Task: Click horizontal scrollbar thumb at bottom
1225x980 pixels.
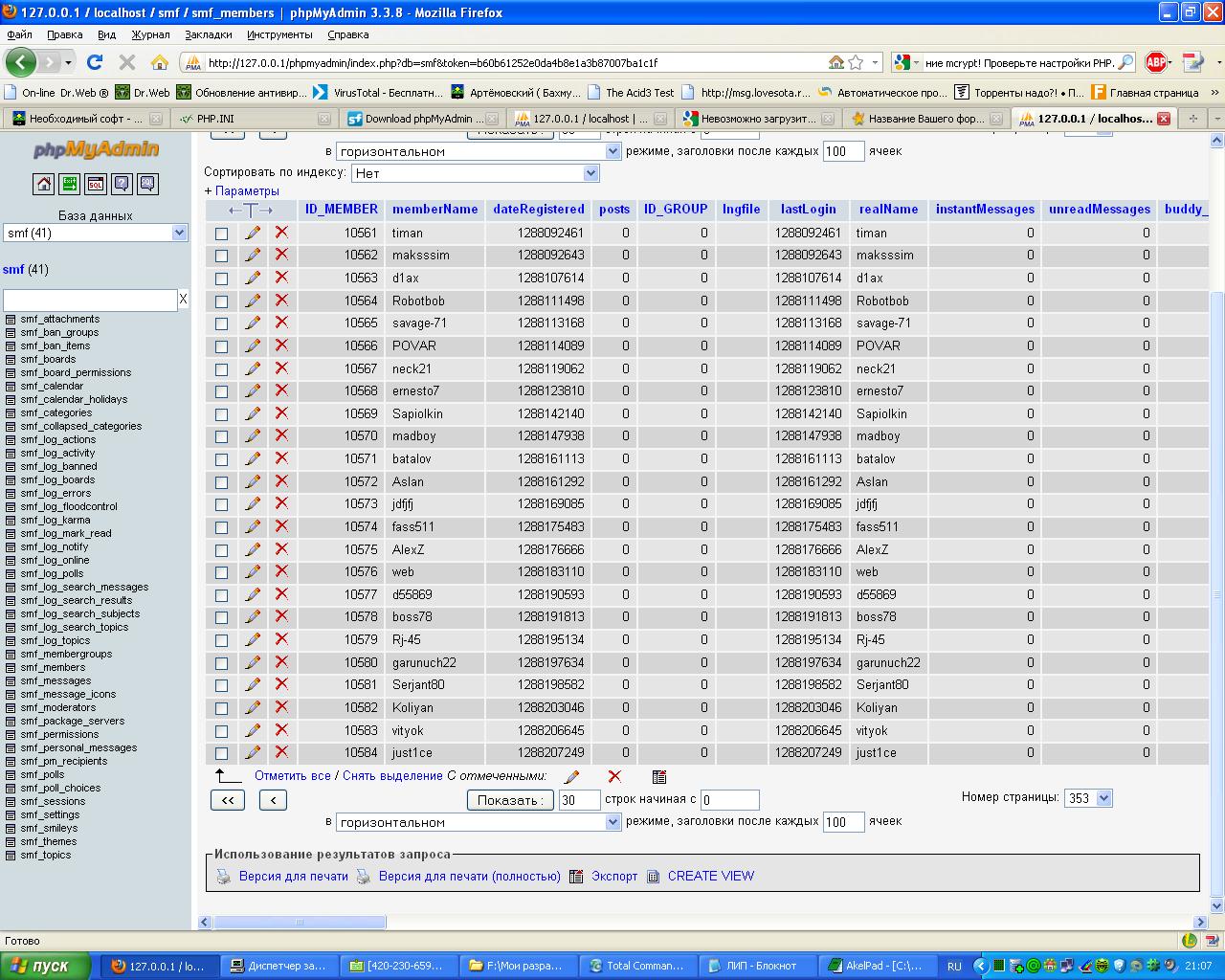Action: 300,923
